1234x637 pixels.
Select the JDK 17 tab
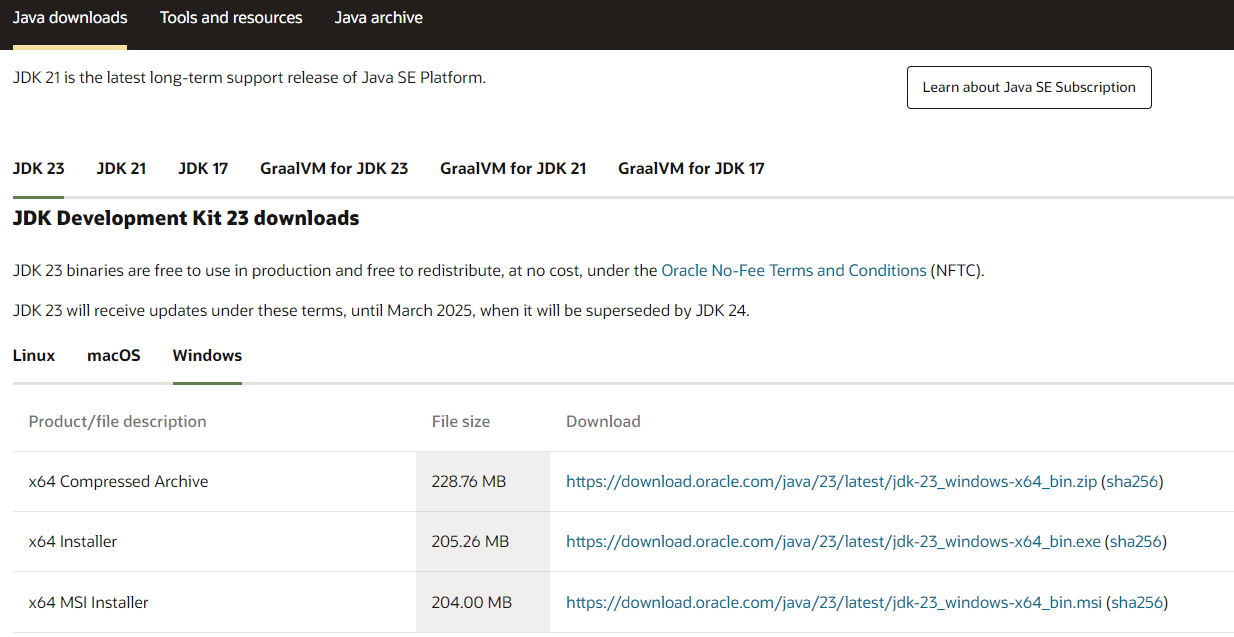click(203, 169)
